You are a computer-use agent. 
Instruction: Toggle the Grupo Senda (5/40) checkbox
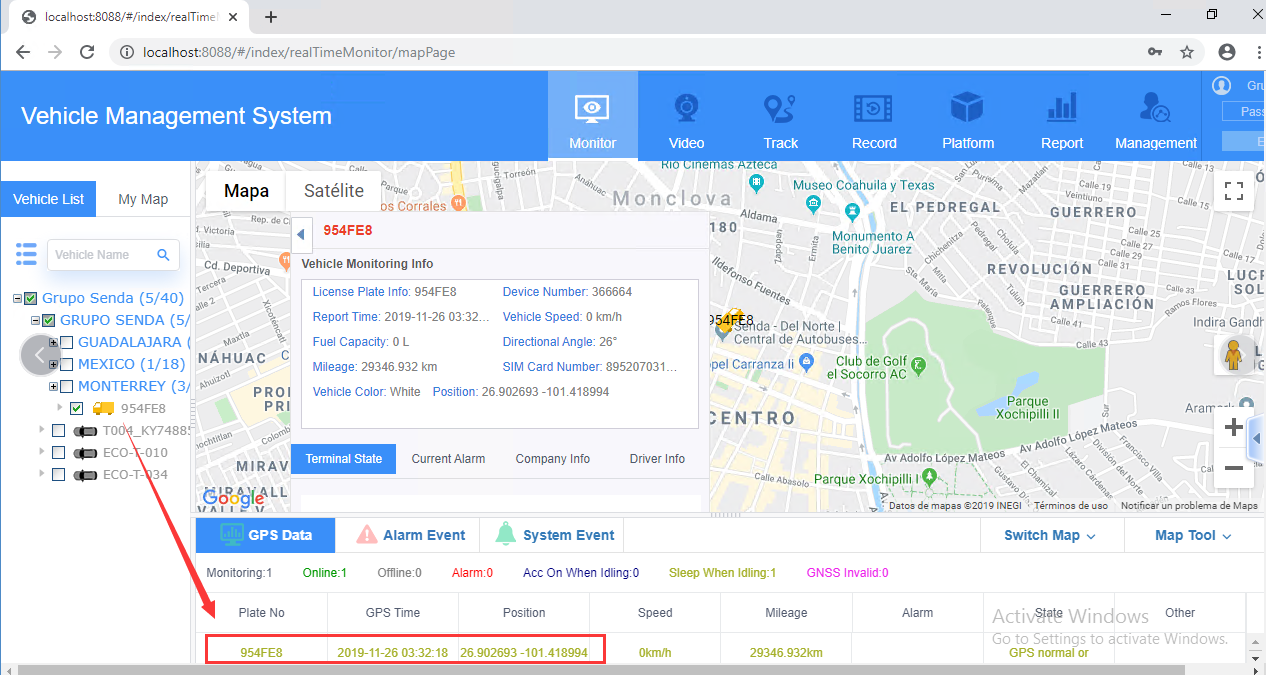(31, 298)
